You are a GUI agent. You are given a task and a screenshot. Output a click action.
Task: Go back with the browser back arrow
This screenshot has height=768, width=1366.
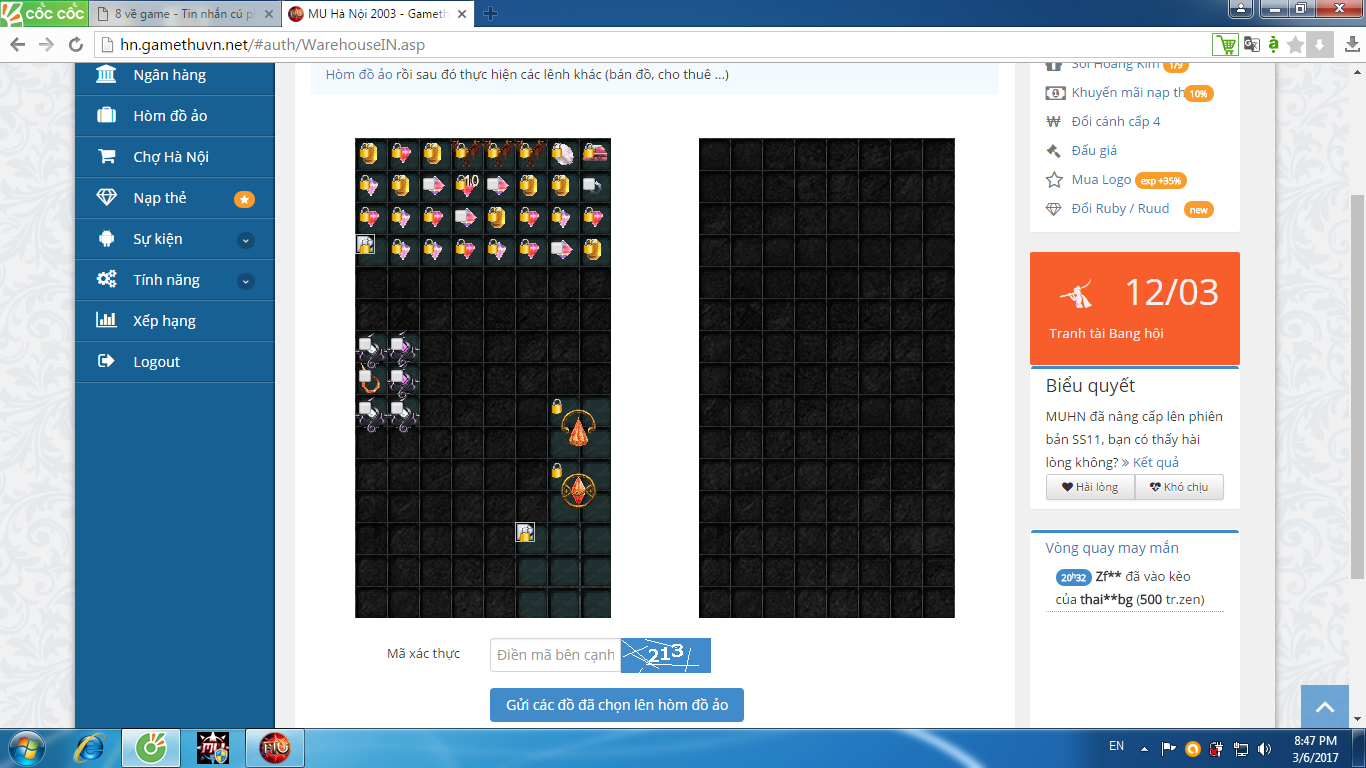coord(17,45)
